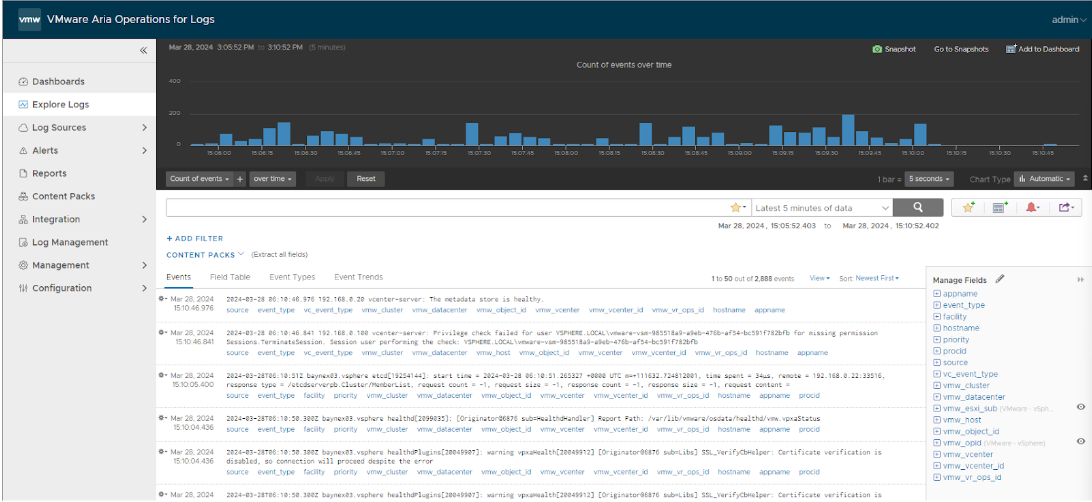Add chart to Dashboard
Screen dimensions: 1092x502
point(1042,49)
